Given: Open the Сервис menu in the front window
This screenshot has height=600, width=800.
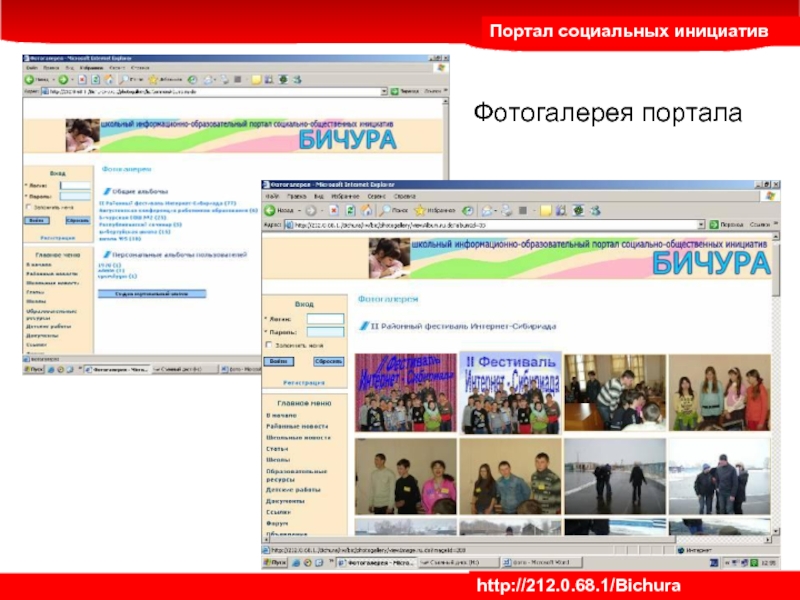Looking at the screenshot, I should (x=377, y=196).
